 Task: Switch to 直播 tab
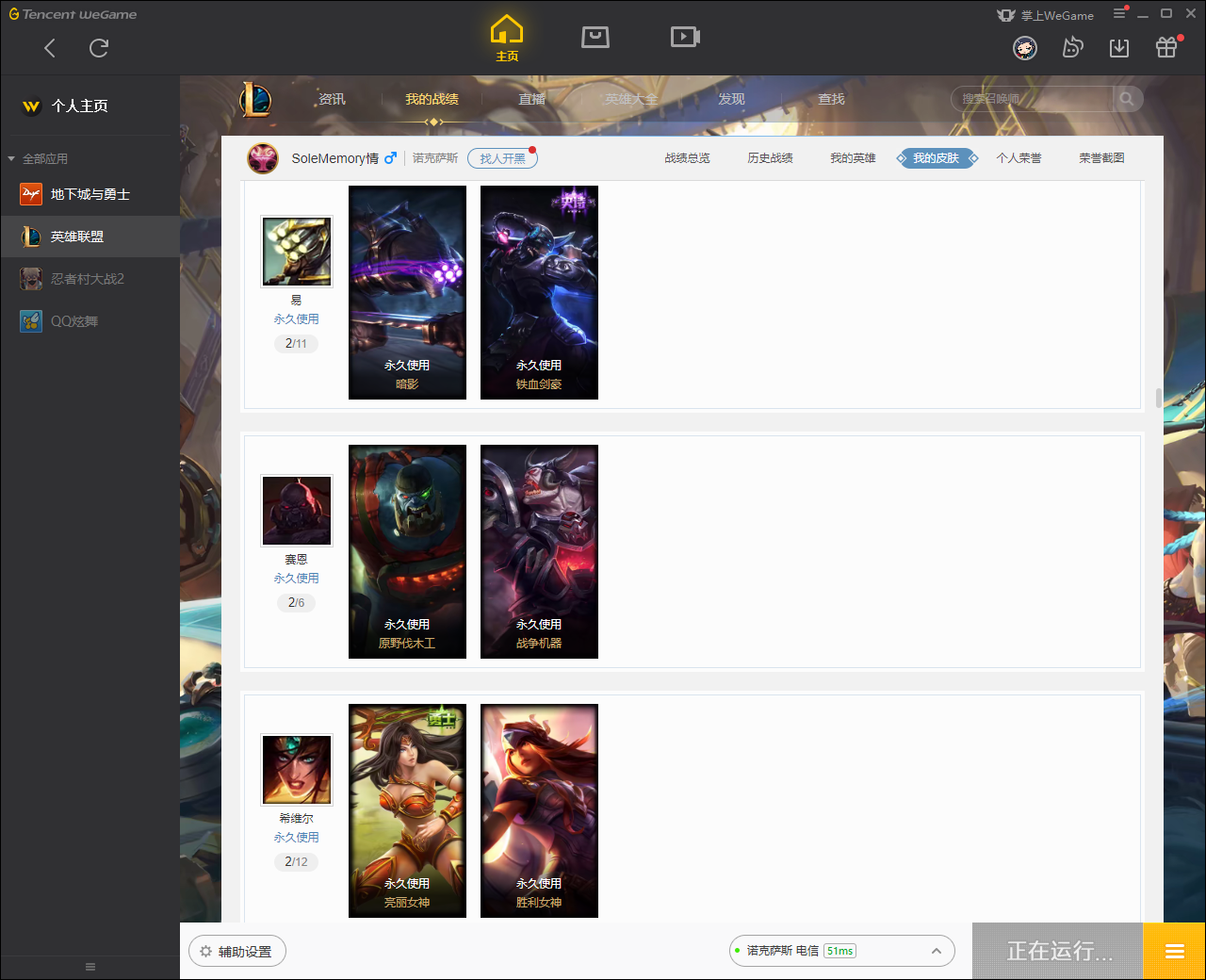(x=531, y=99)
